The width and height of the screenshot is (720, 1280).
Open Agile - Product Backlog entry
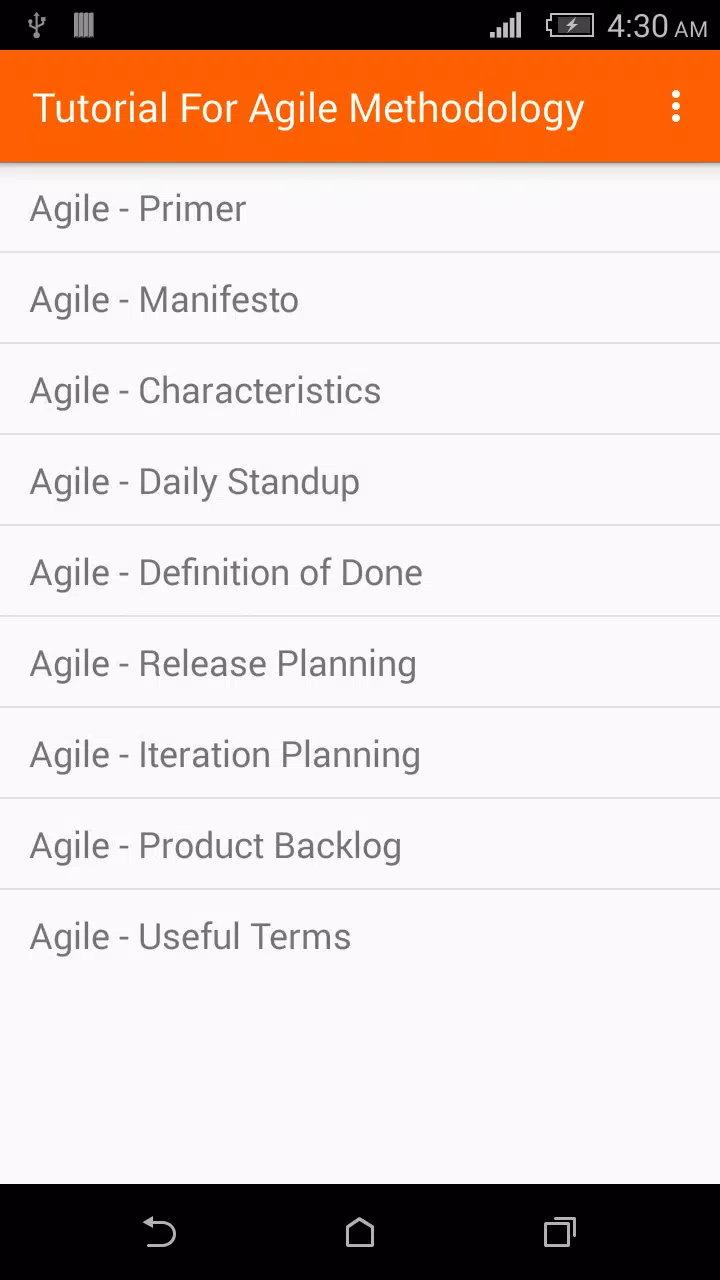[x=360, y=844]
